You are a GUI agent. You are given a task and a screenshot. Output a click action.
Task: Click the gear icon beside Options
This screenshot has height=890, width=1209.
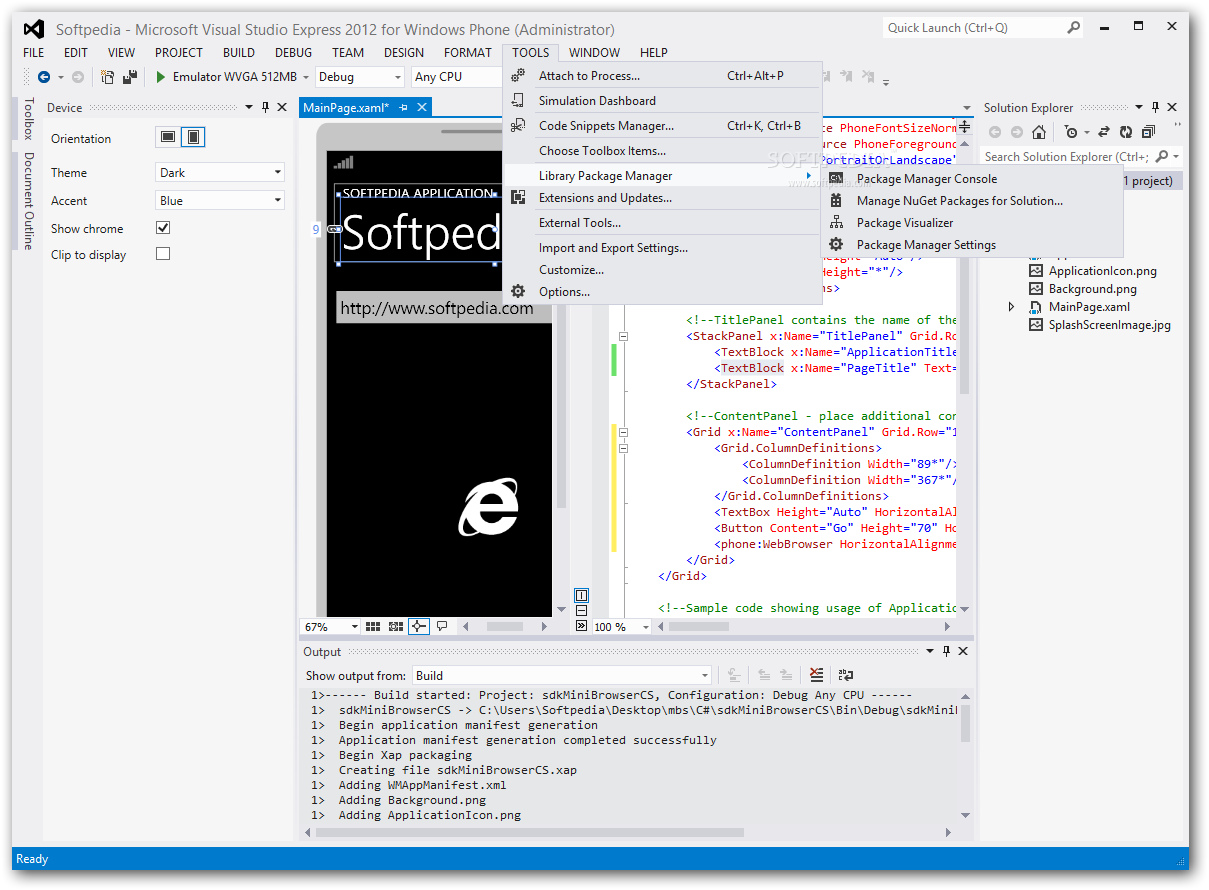pyautogui.click(x=518, y=292)
